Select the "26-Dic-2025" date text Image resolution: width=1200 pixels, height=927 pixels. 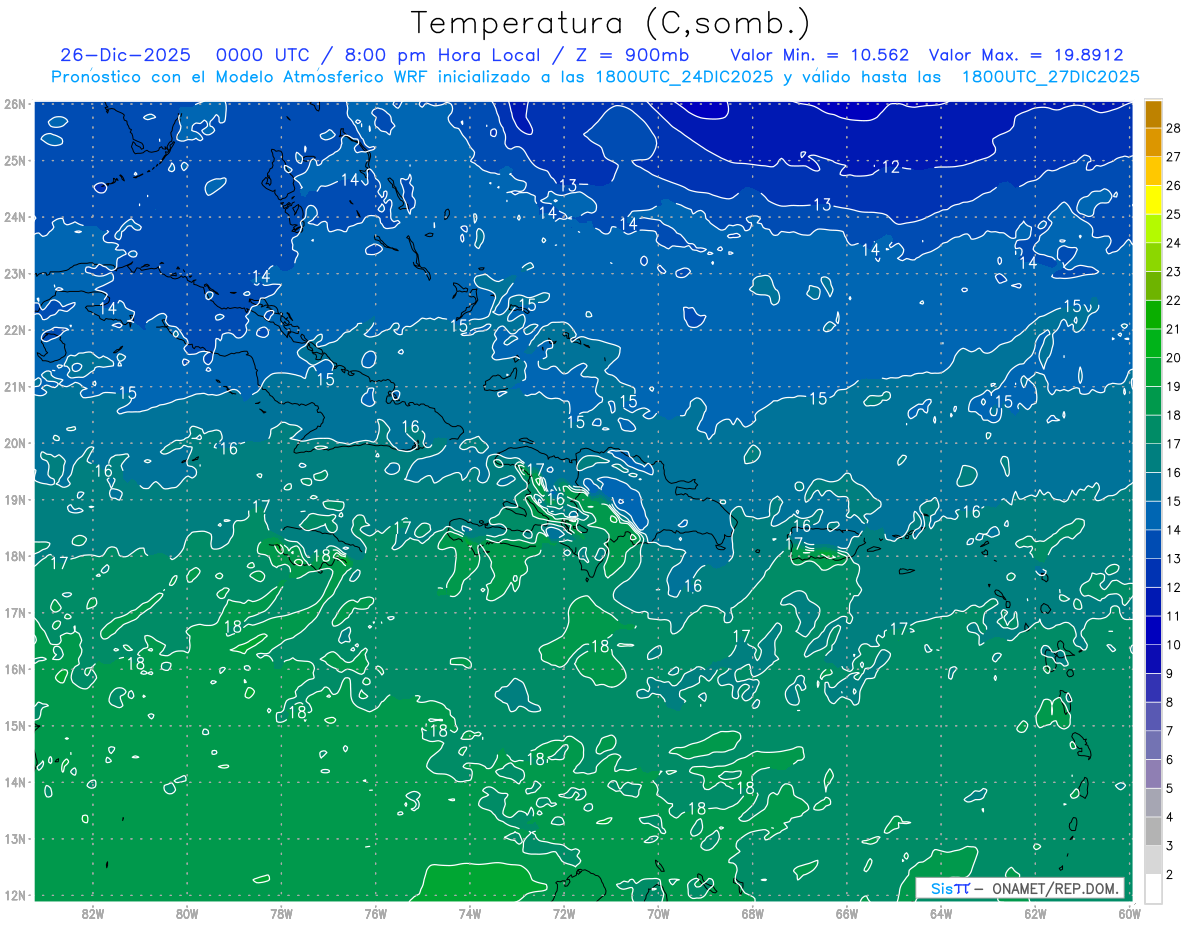(x=127, y=55)
